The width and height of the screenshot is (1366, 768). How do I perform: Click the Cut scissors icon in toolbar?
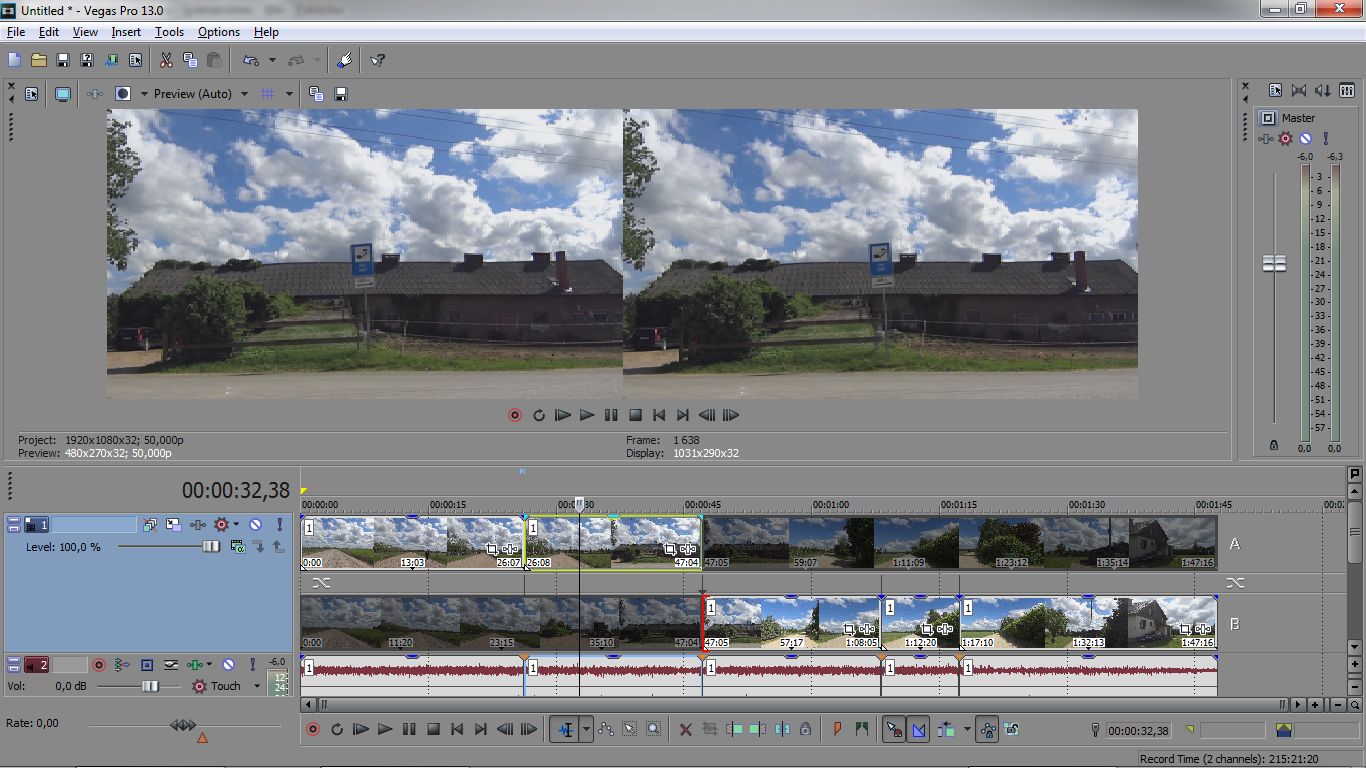pos(166,61)
